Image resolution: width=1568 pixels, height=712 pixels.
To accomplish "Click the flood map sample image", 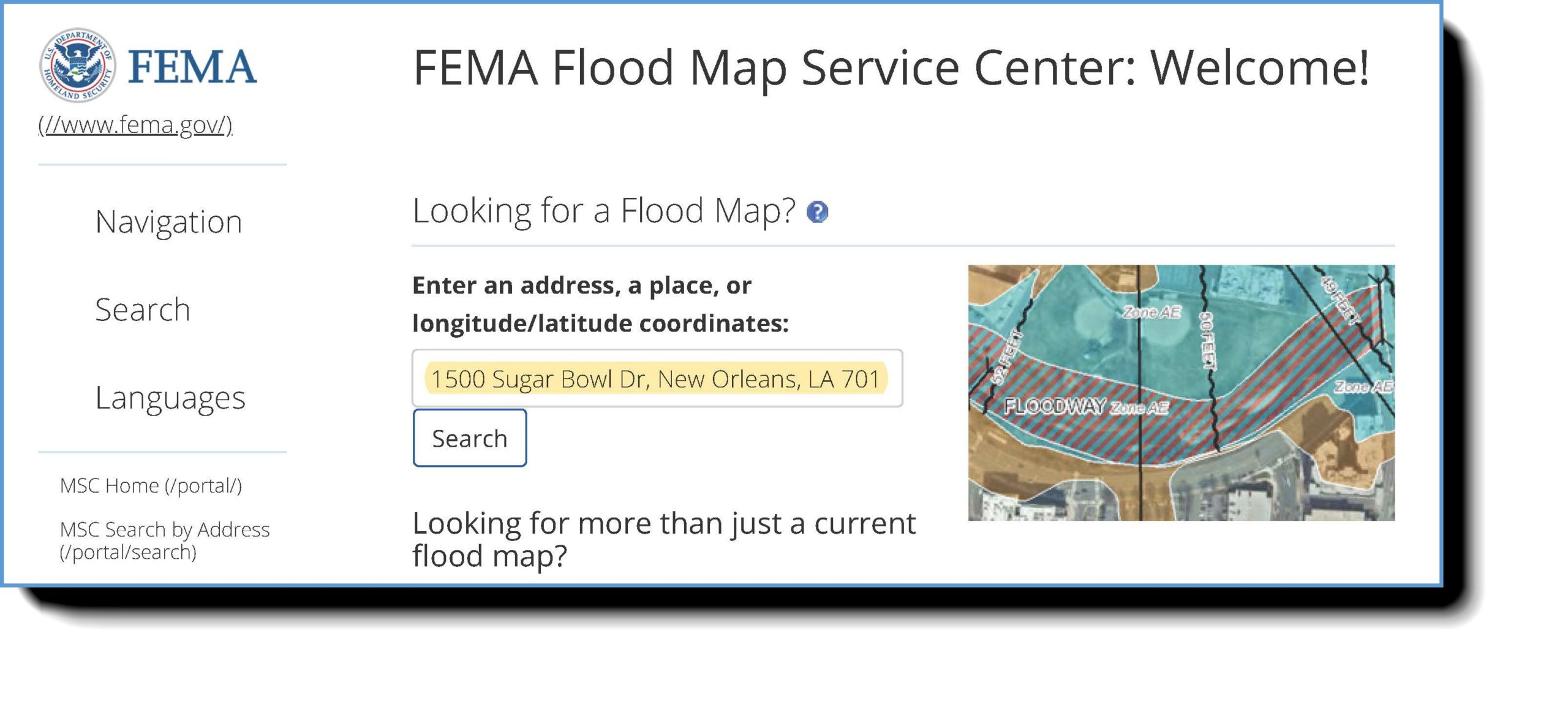I will (1181, 393).
